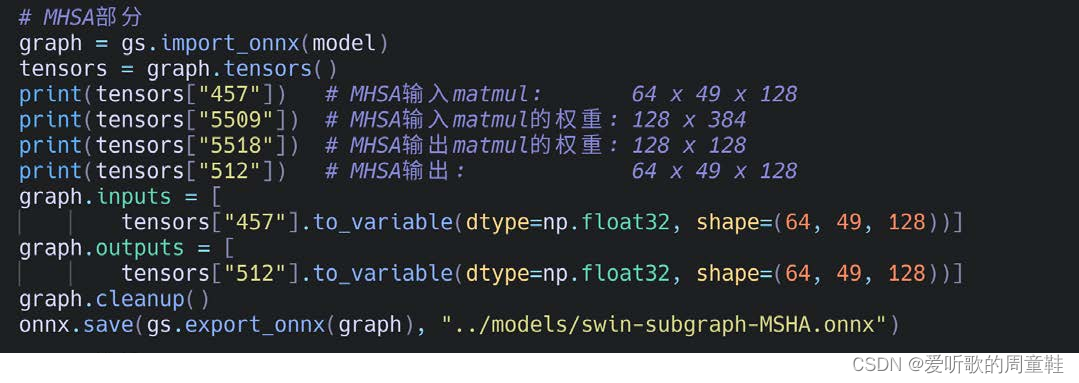
Task: Click the comment value "128 x 128"
Action: tap(689, 145)
